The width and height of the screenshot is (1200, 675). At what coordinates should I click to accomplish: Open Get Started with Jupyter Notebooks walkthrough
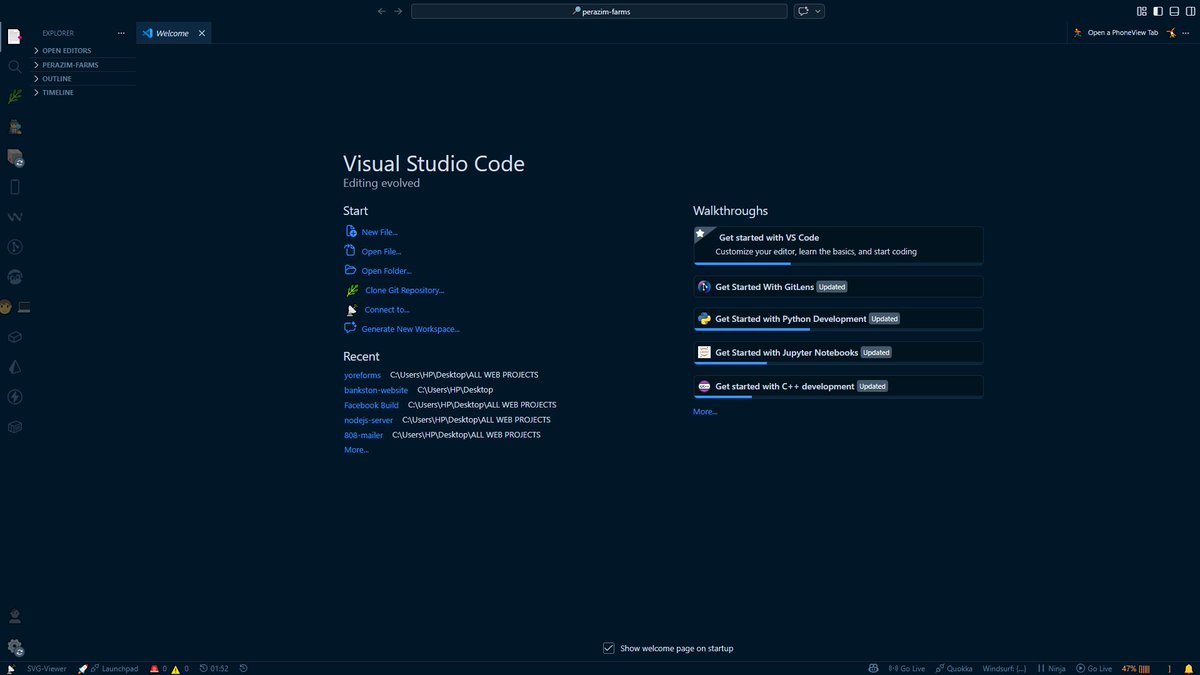[x=838, y=353]
